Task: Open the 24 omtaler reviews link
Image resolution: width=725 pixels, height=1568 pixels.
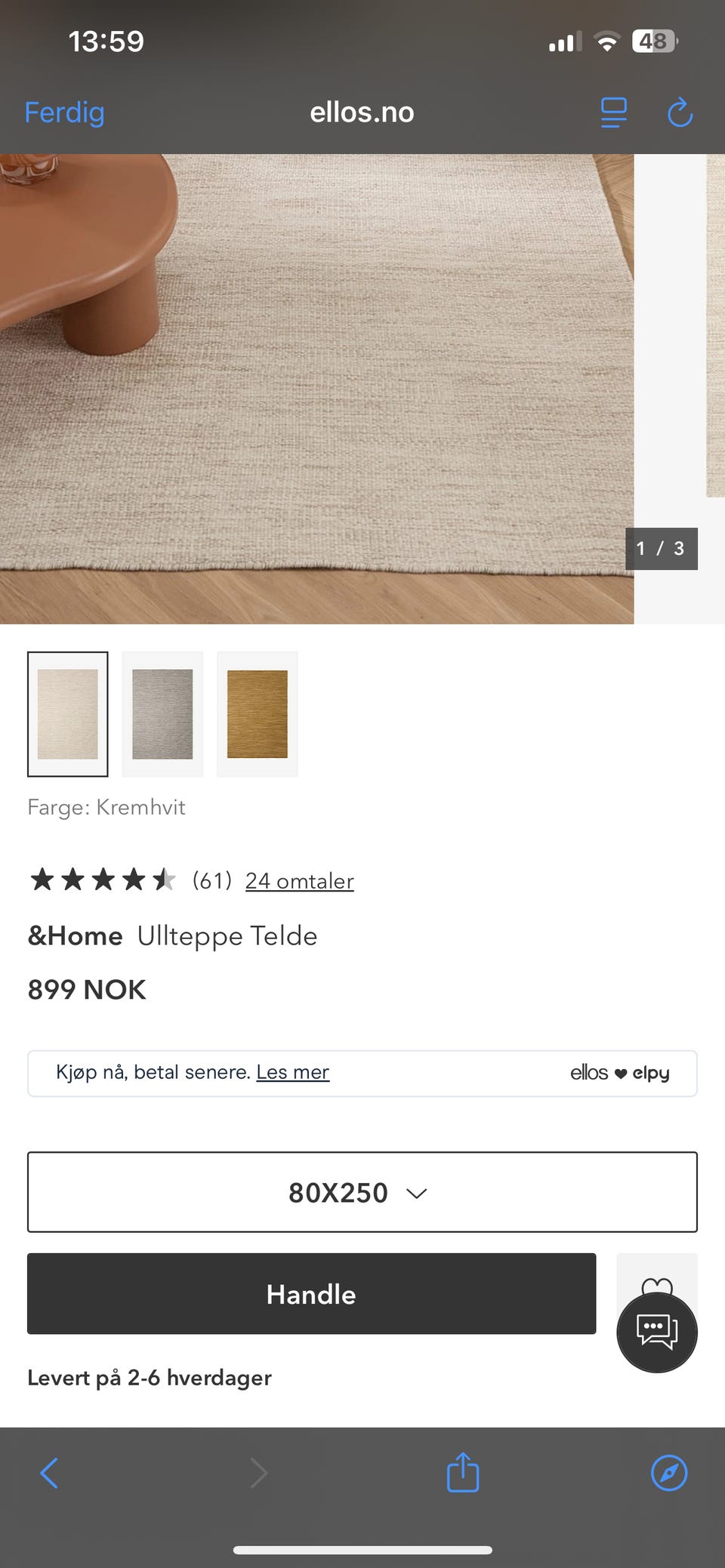Action: [x=299, y=881]
